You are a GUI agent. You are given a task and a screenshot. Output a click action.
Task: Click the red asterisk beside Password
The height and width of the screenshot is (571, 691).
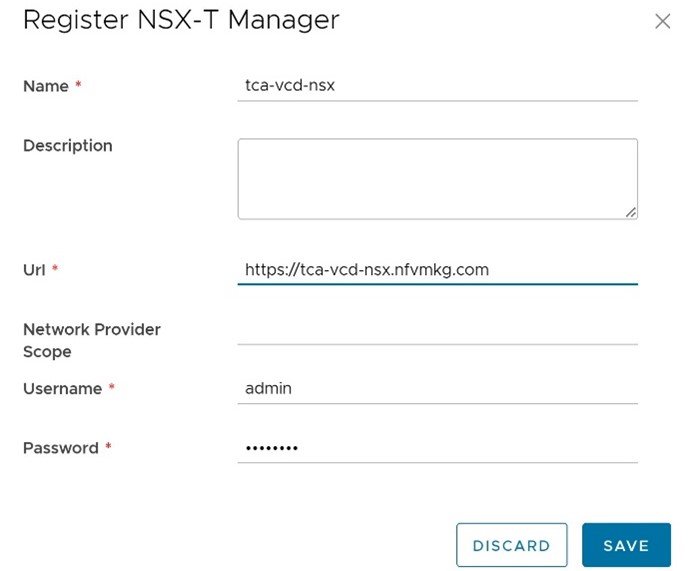(108, 448)
